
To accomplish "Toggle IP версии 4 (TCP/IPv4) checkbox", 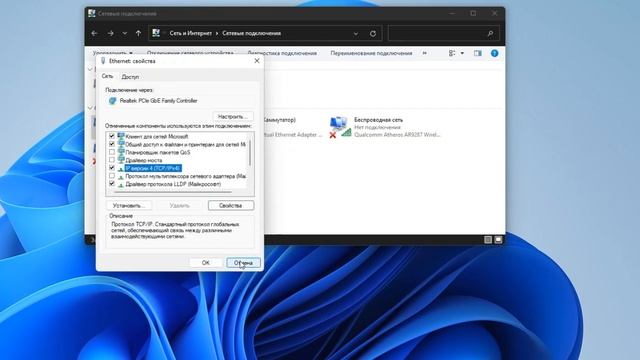I will pyautogui.click(x=112, y=168).
